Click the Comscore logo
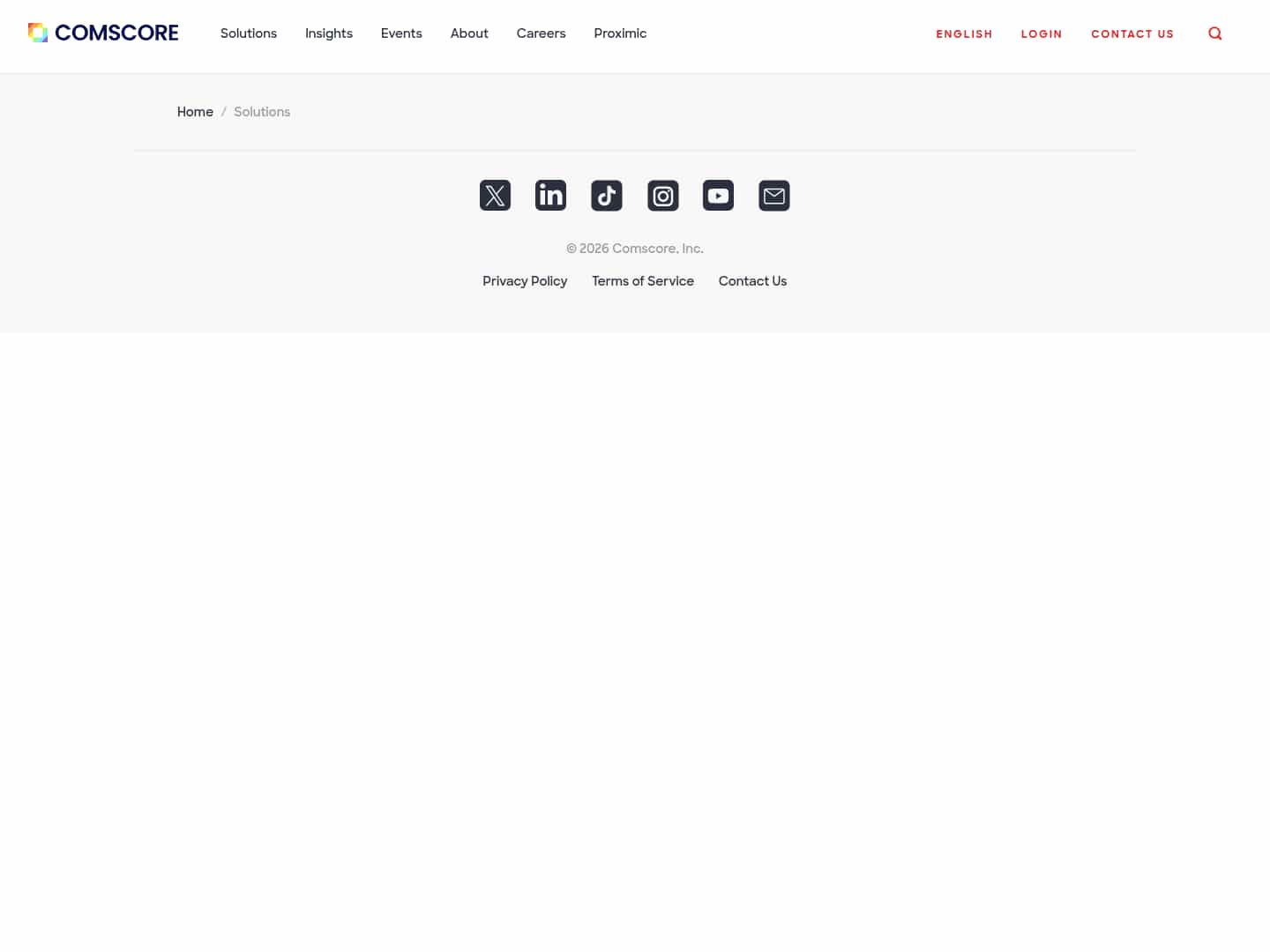 click(103, 33)
